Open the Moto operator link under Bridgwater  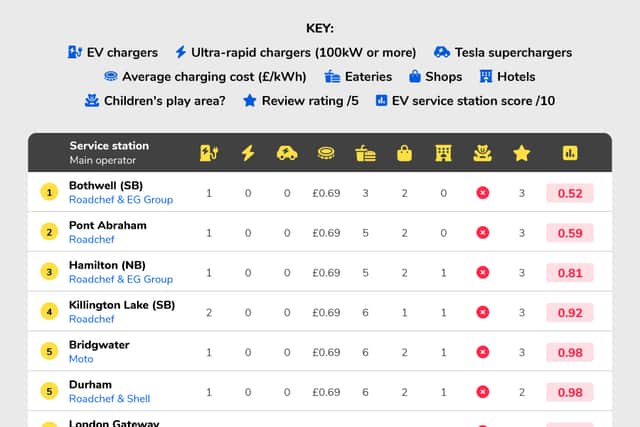point(81,359)
